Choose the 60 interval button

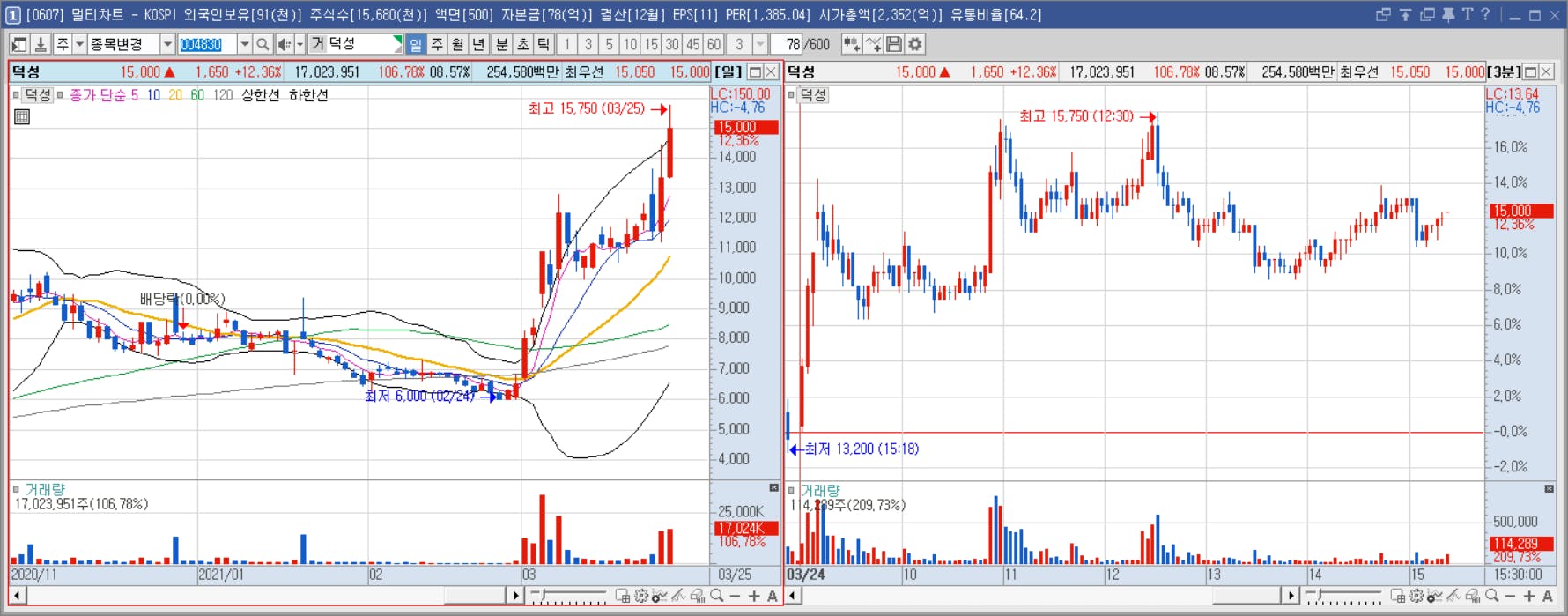click(714, 44)
